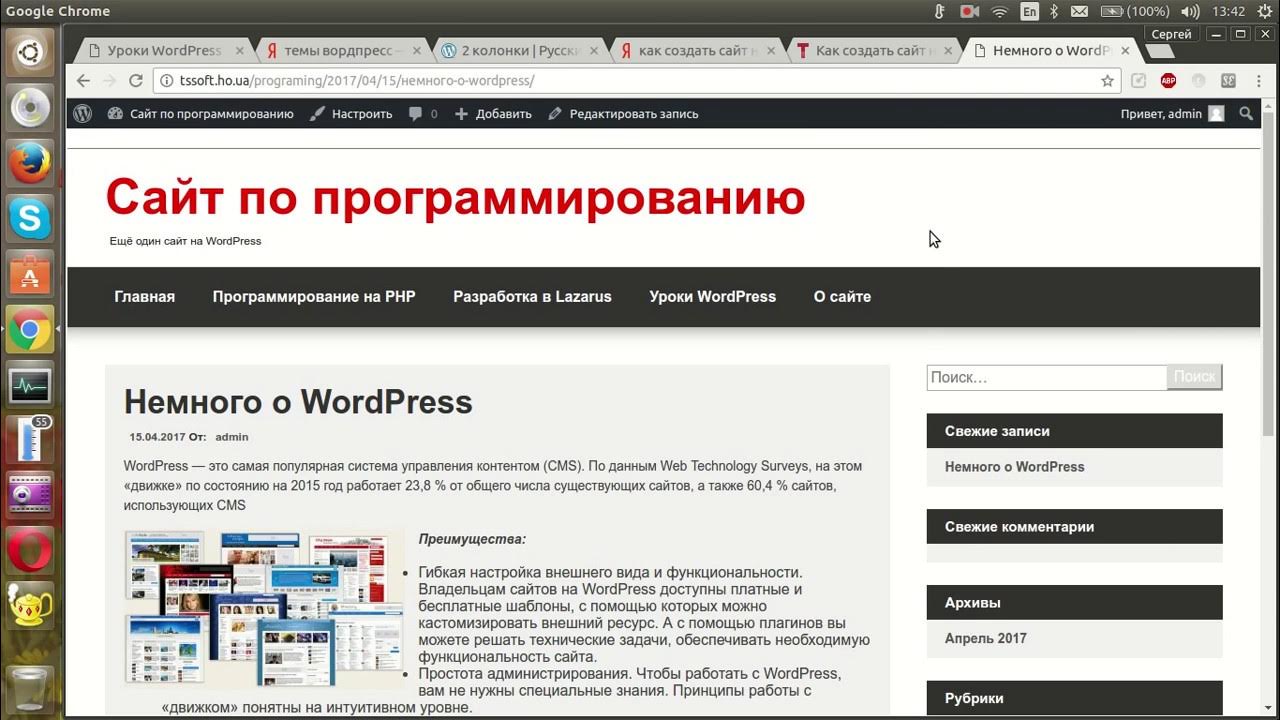Open a new tab with the blank tab button

click(x=1160, y=51)
